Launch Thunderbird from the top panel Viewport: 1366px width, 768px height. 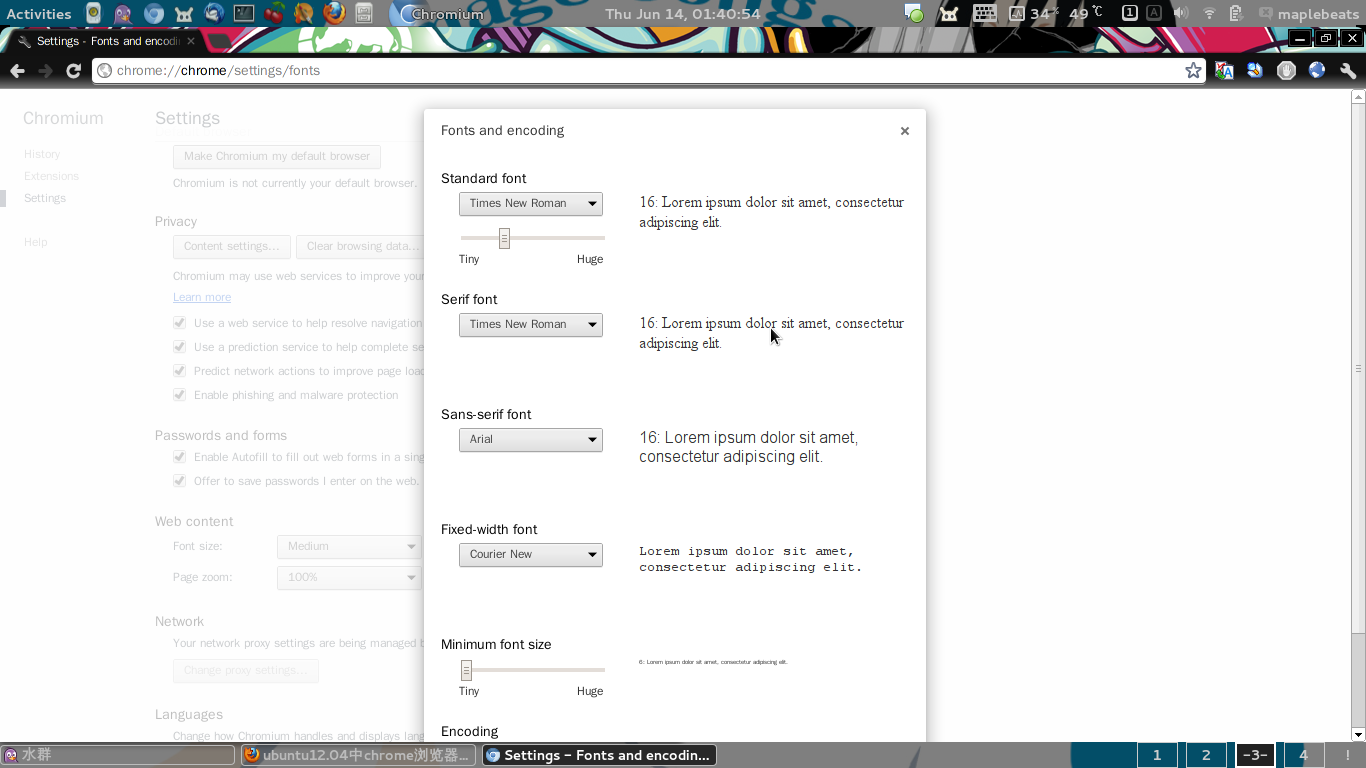(x=213, y=13)
